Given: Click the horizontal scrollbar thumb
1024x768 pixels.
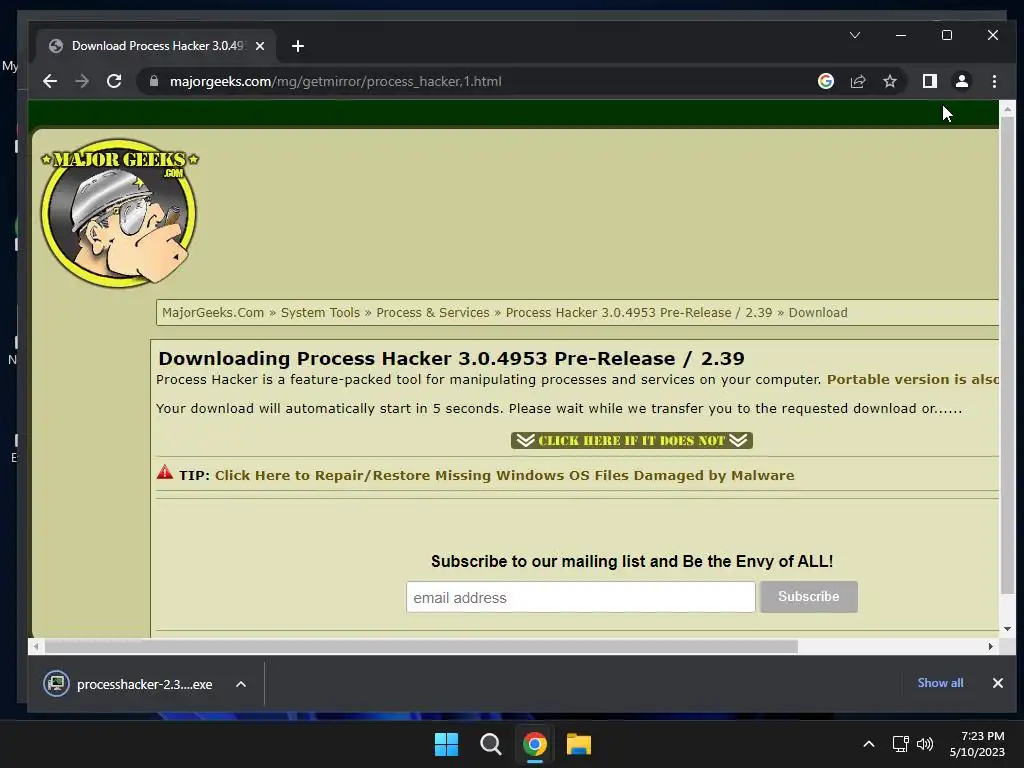Looking at the screenshot, I should (x=421, y=647).
